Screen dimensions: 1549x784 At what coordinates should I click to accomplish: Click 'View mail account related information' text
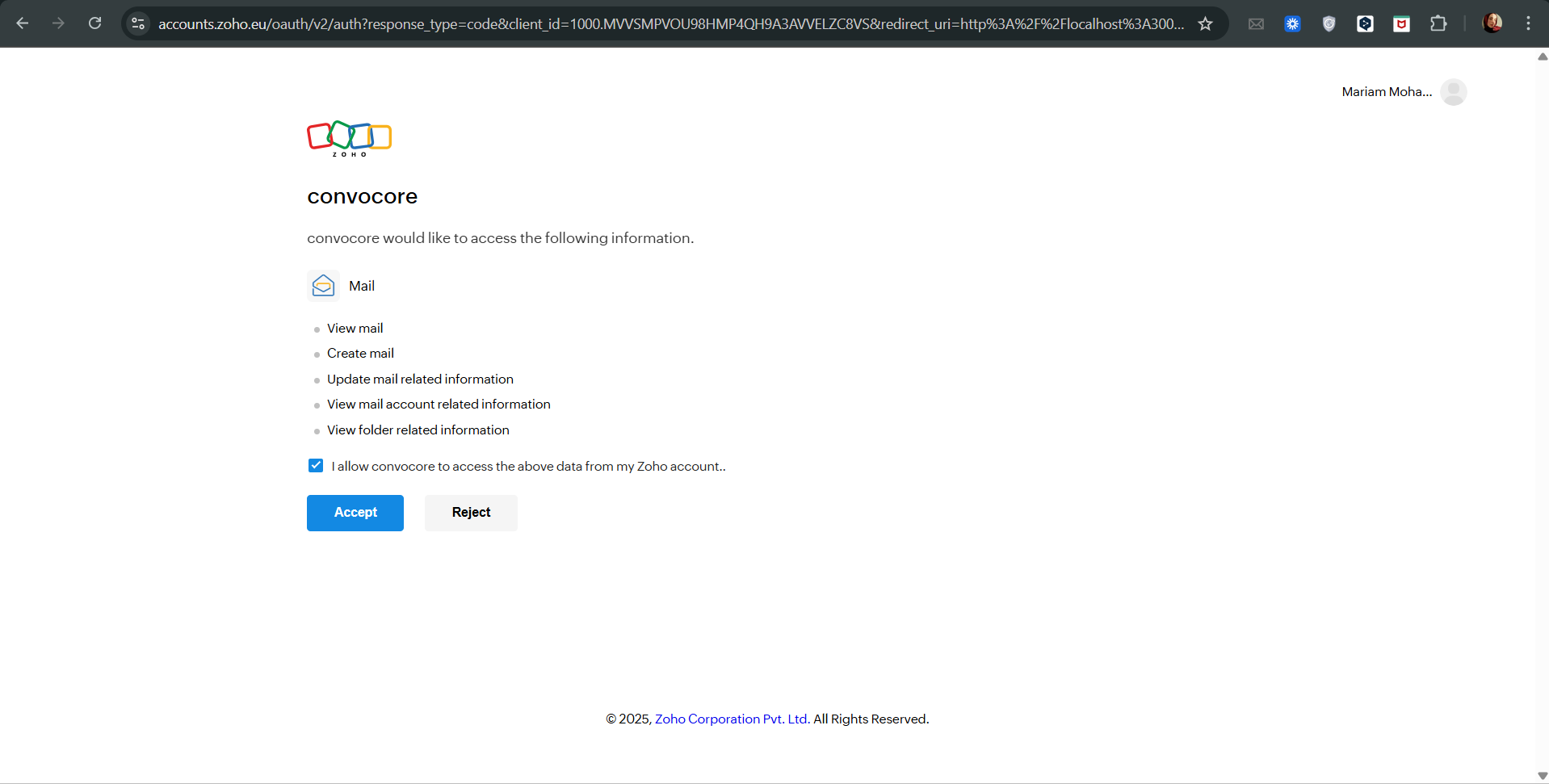(x=439, y=405)
